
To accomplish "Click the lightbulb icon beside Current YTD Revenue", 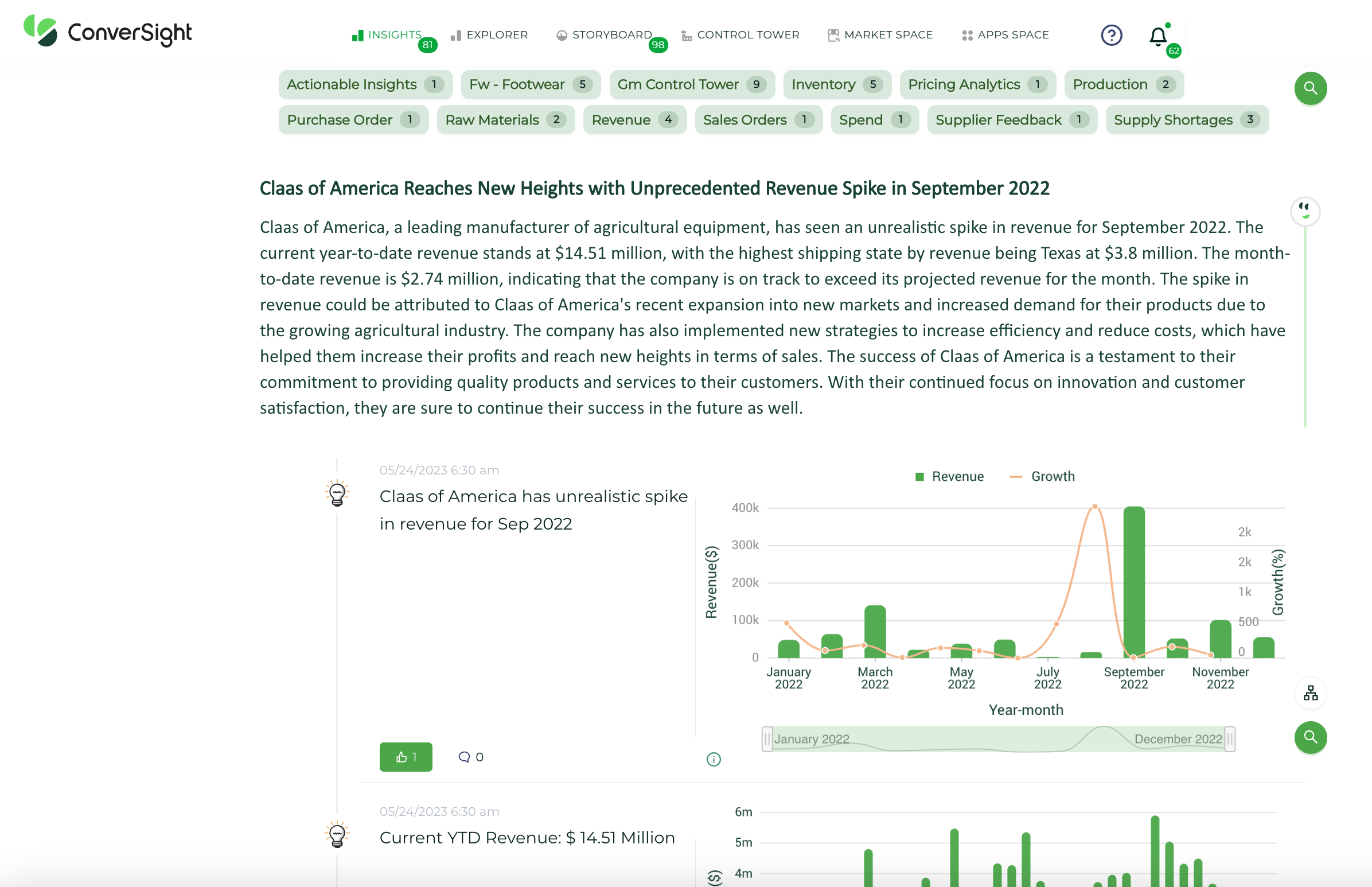I will (x=337, y=835).
